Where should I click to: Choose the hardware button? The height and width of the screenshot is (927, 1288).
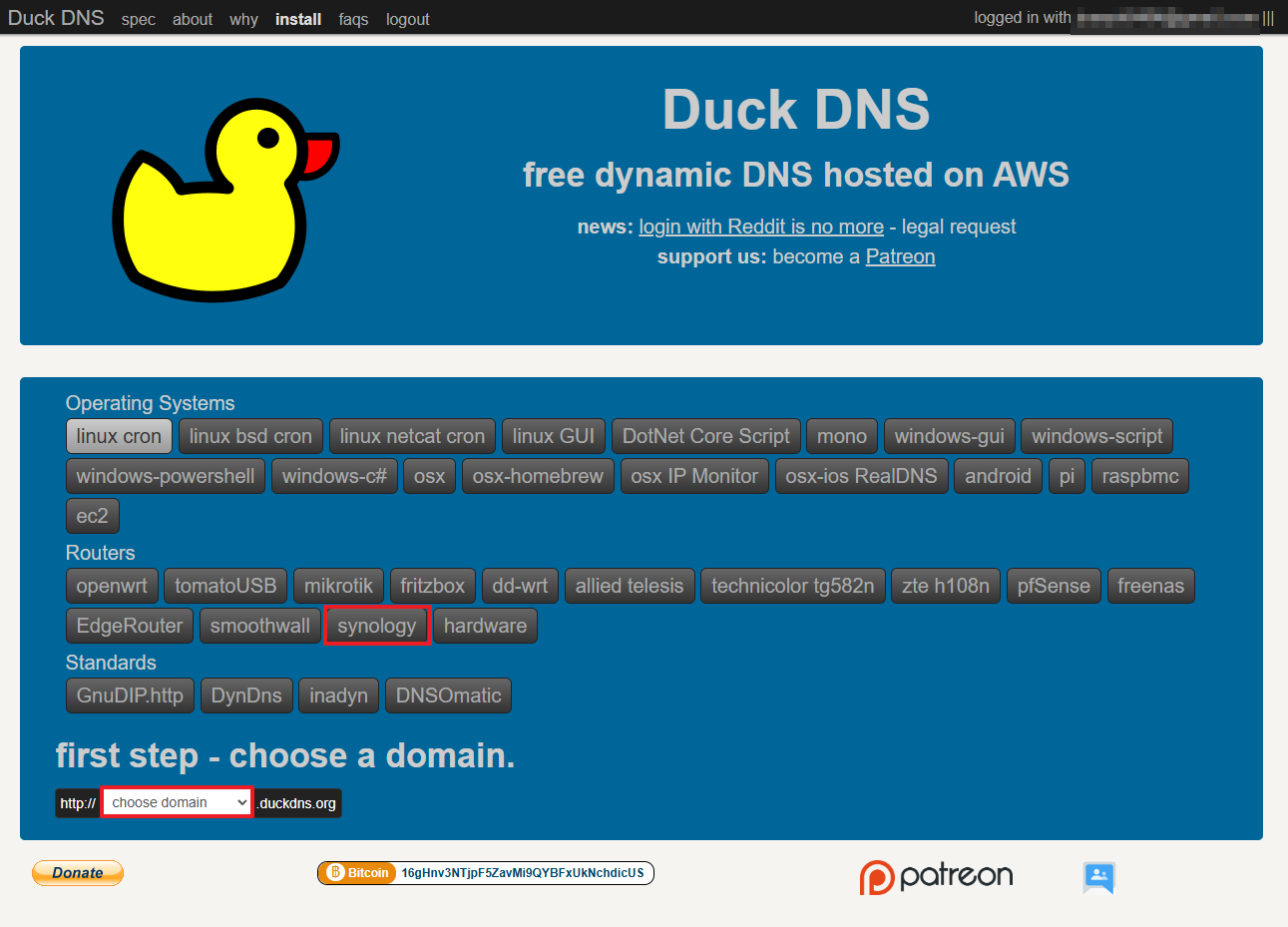[486, 626]
